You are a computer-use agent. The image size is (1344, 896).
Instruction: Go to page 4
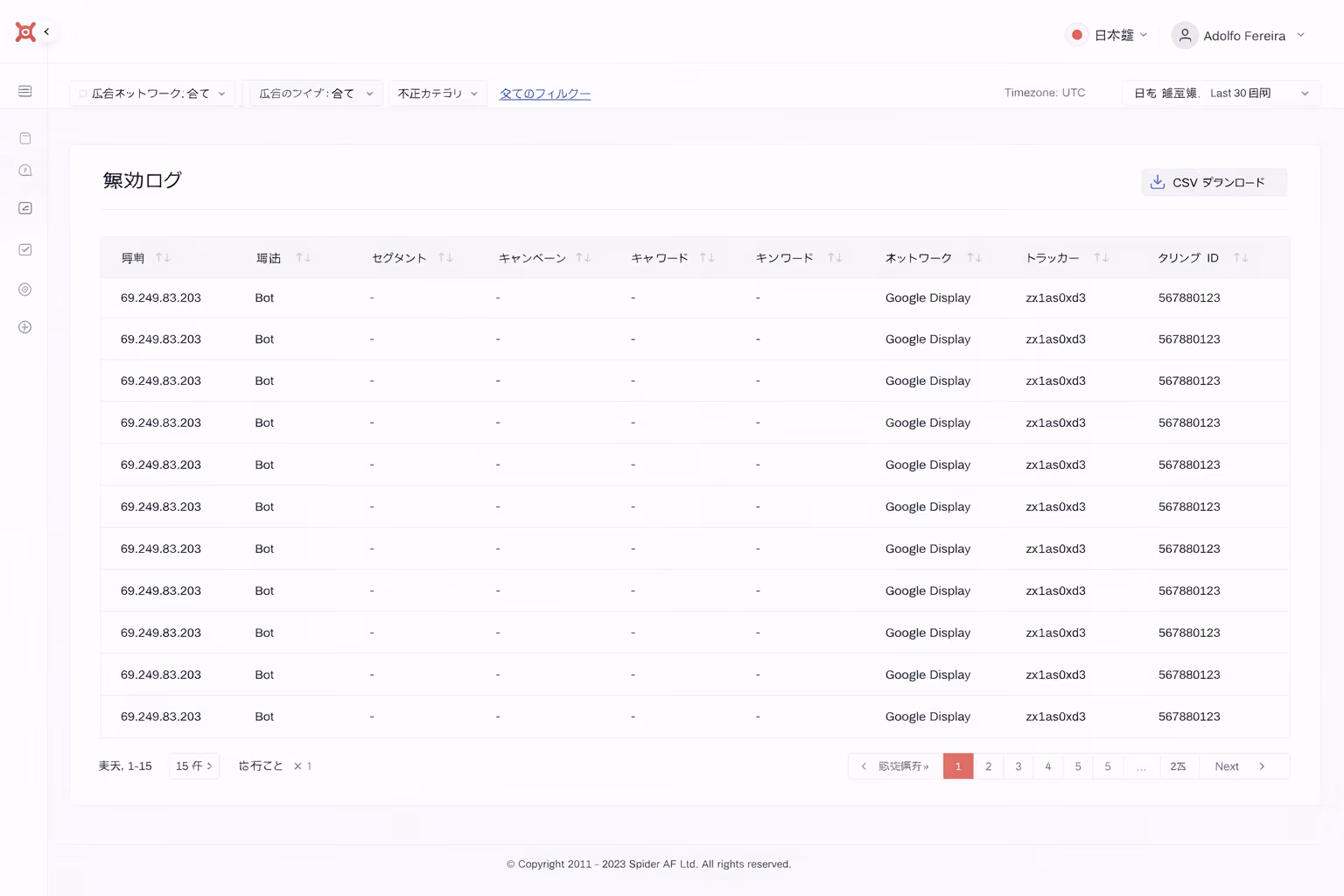(x=1047, y=766)
